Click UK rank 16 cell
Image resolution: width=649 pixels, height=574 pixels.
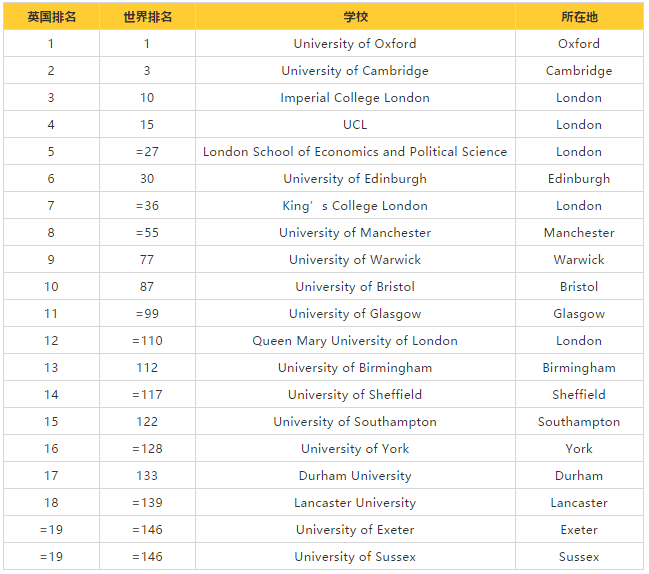coord(51,449)
